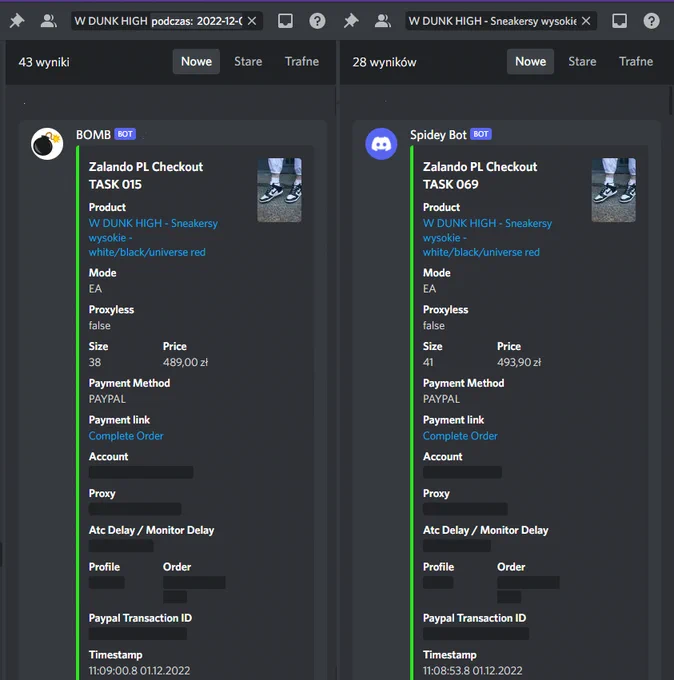This screenshot has height=680, width=674.
Task: Select 'Nowe' tab in 43 wyniki panel
Action: pyautogui.click(x=196, y=62)
